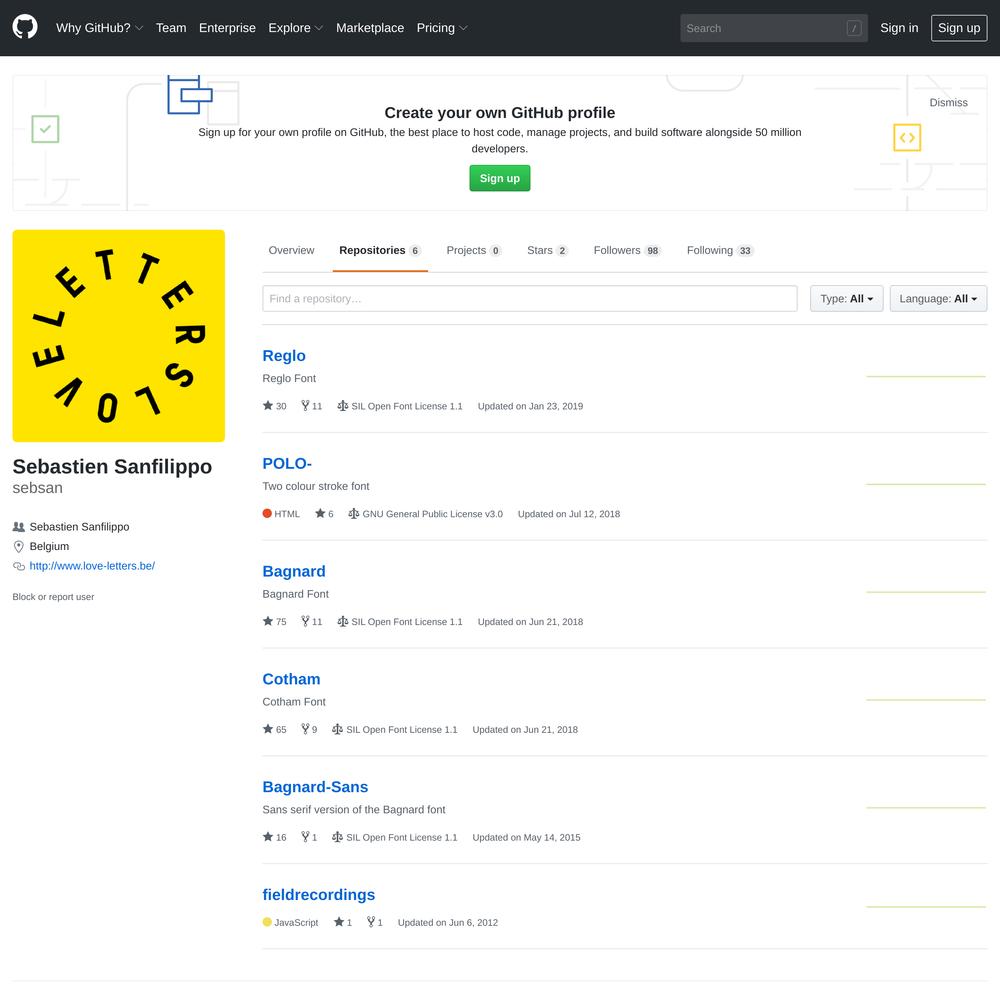
Task: Click fork count icon for Bagnard-Sans
Action: coord(305,837)
